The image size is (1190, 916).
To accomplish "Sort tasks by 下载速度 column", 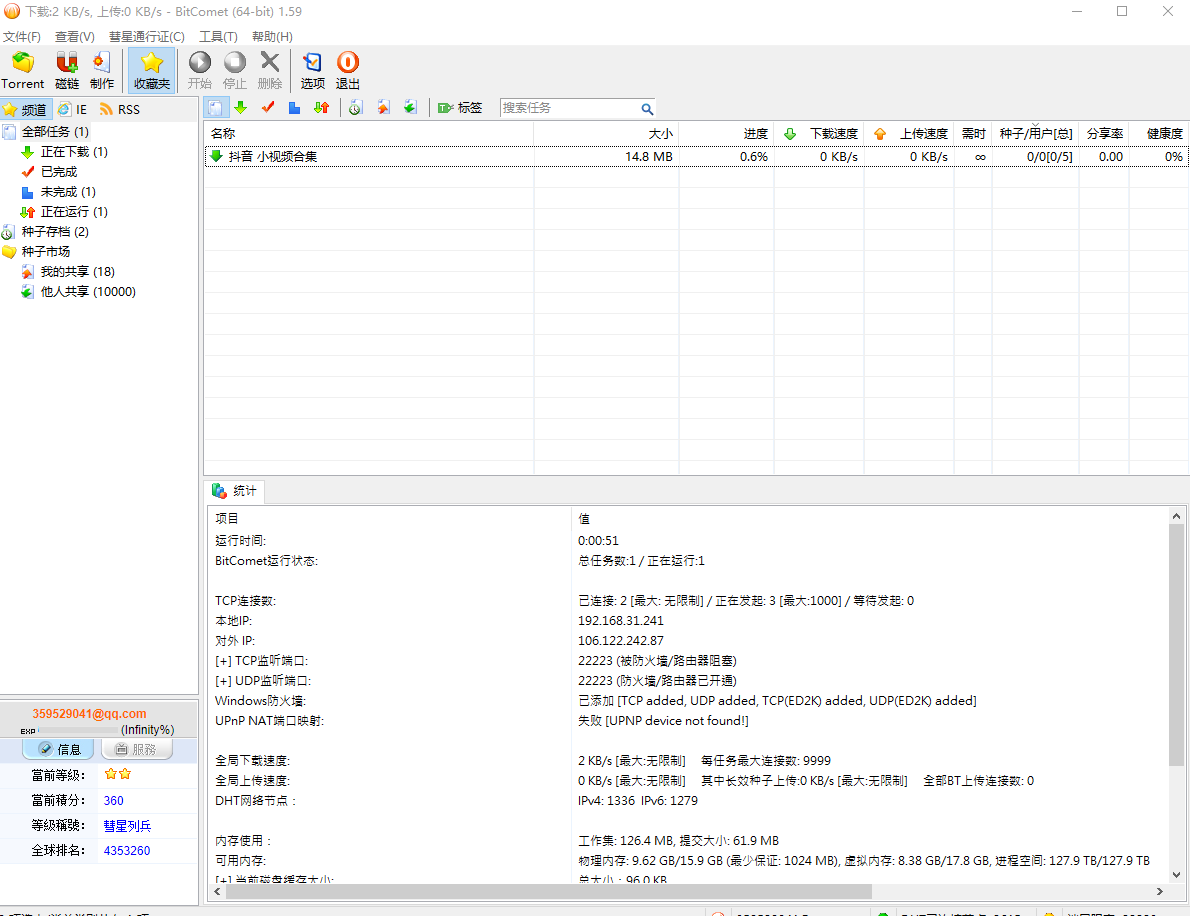I will pos(819,134).
